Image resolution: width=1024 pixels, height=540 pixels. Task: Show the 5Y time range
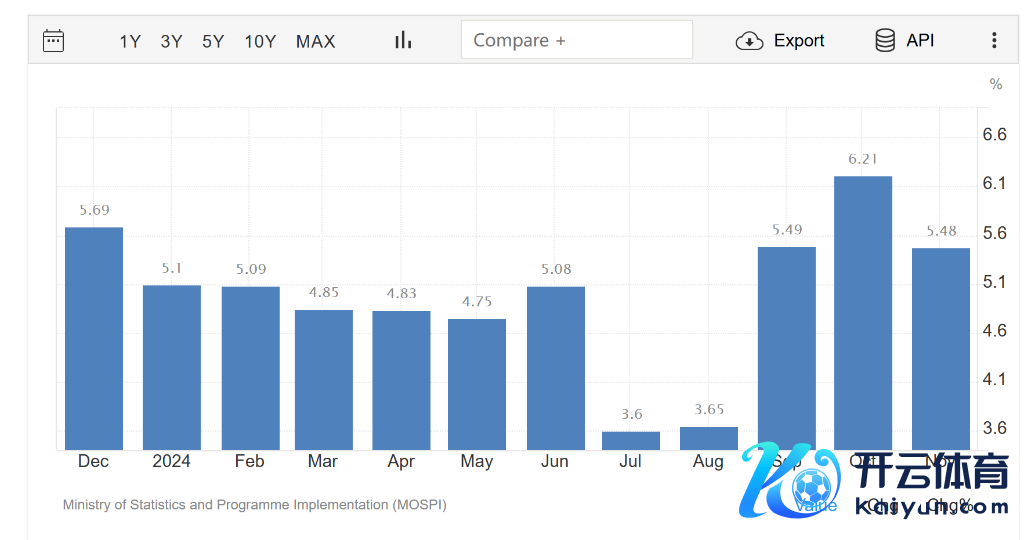click(213, 41)
